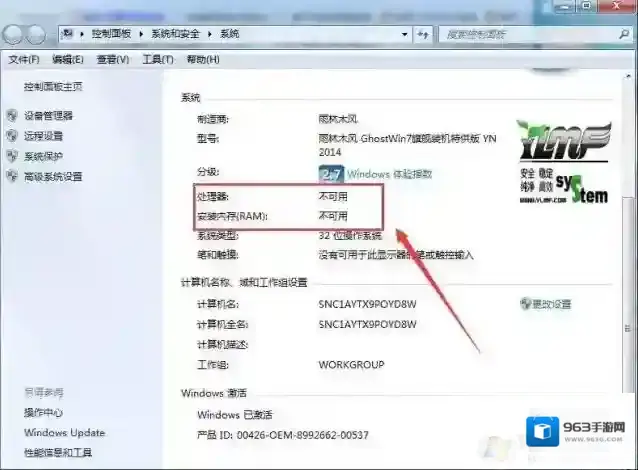Select 系统和安全 in the breadcrumb path

pyautogui.click(x=175, y=34)
